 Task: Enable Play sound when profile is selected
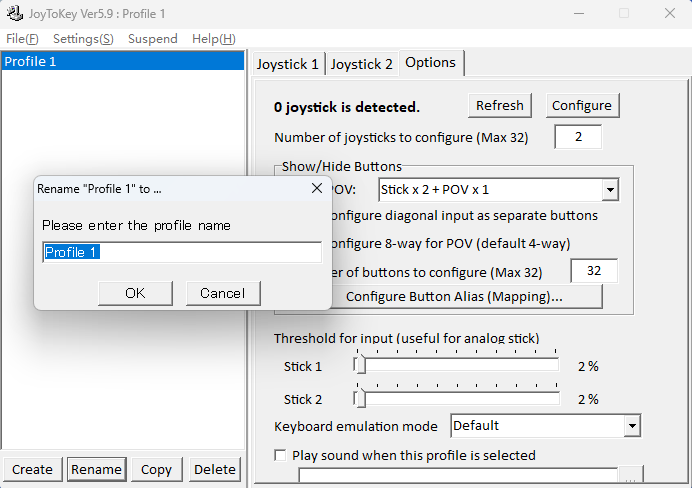click(281, 455)
